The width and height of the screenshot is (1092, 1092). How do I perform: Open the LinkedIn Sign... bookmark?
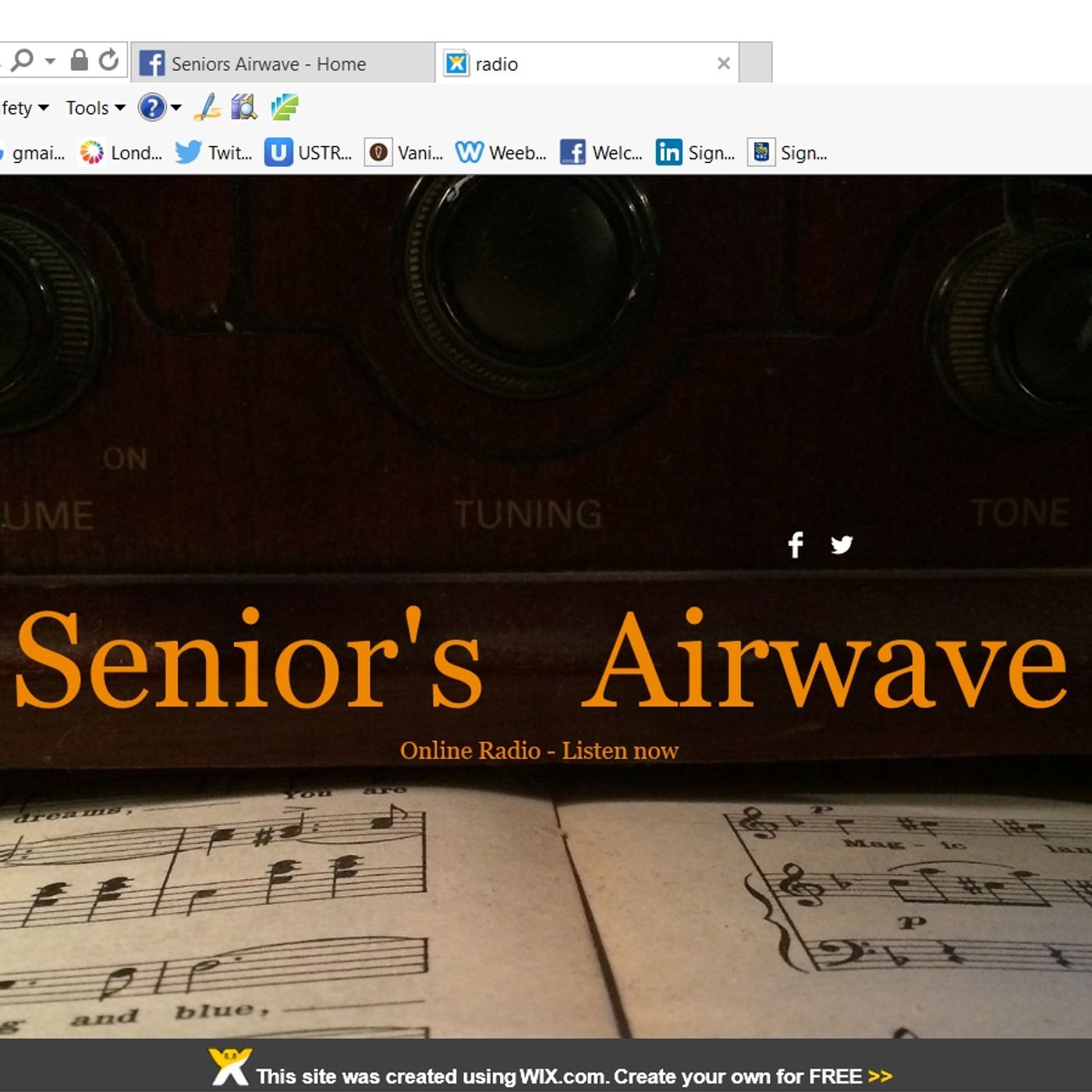tap(696, 153)
